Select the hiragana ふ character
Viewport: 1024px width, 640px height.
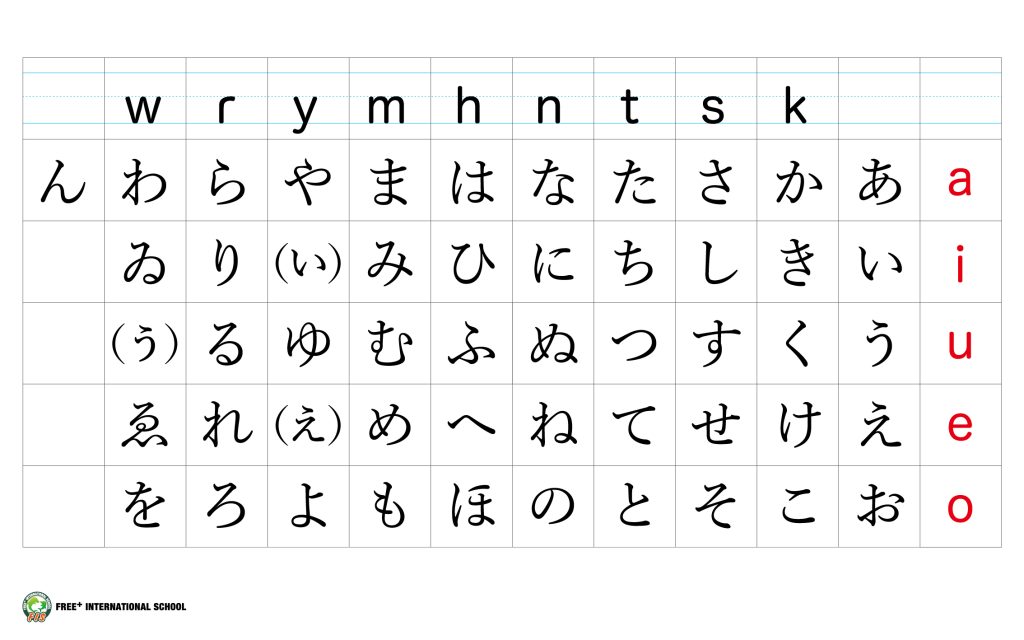tap(470, 345)
